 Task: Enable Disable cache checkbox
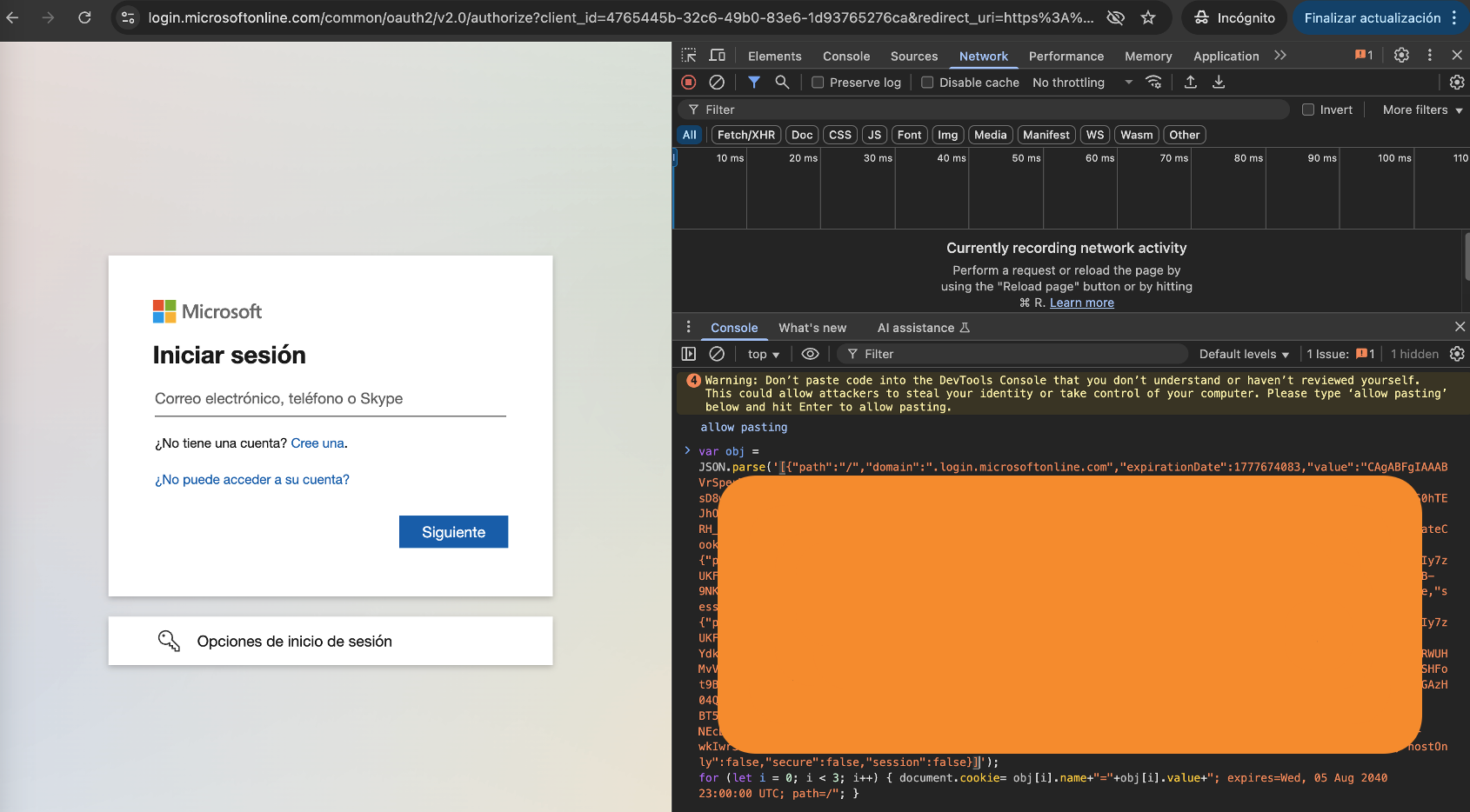point(927,83)
